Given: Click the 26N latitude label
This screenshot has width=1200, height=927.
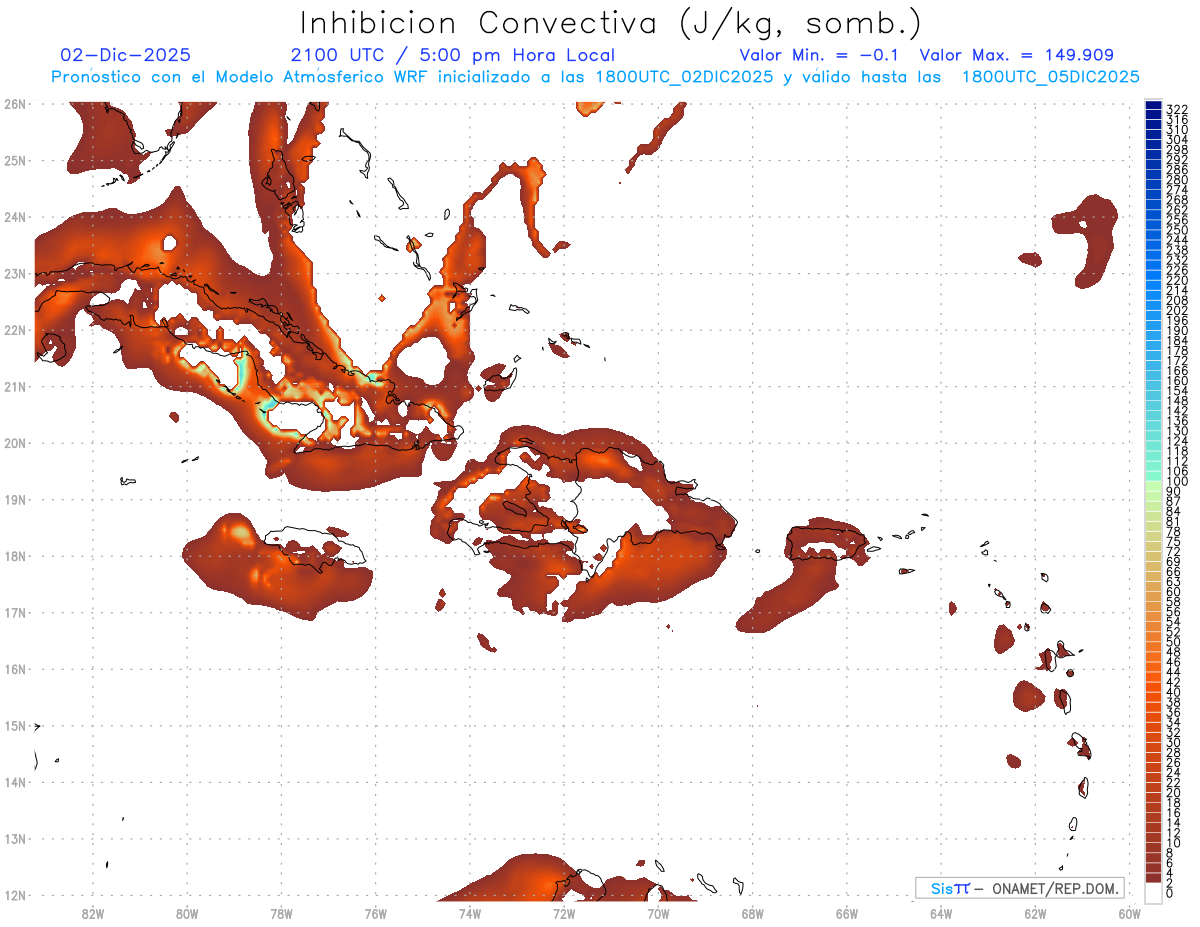Looking at the screenshot, I should pyautogui.click(x=14, y=103).
